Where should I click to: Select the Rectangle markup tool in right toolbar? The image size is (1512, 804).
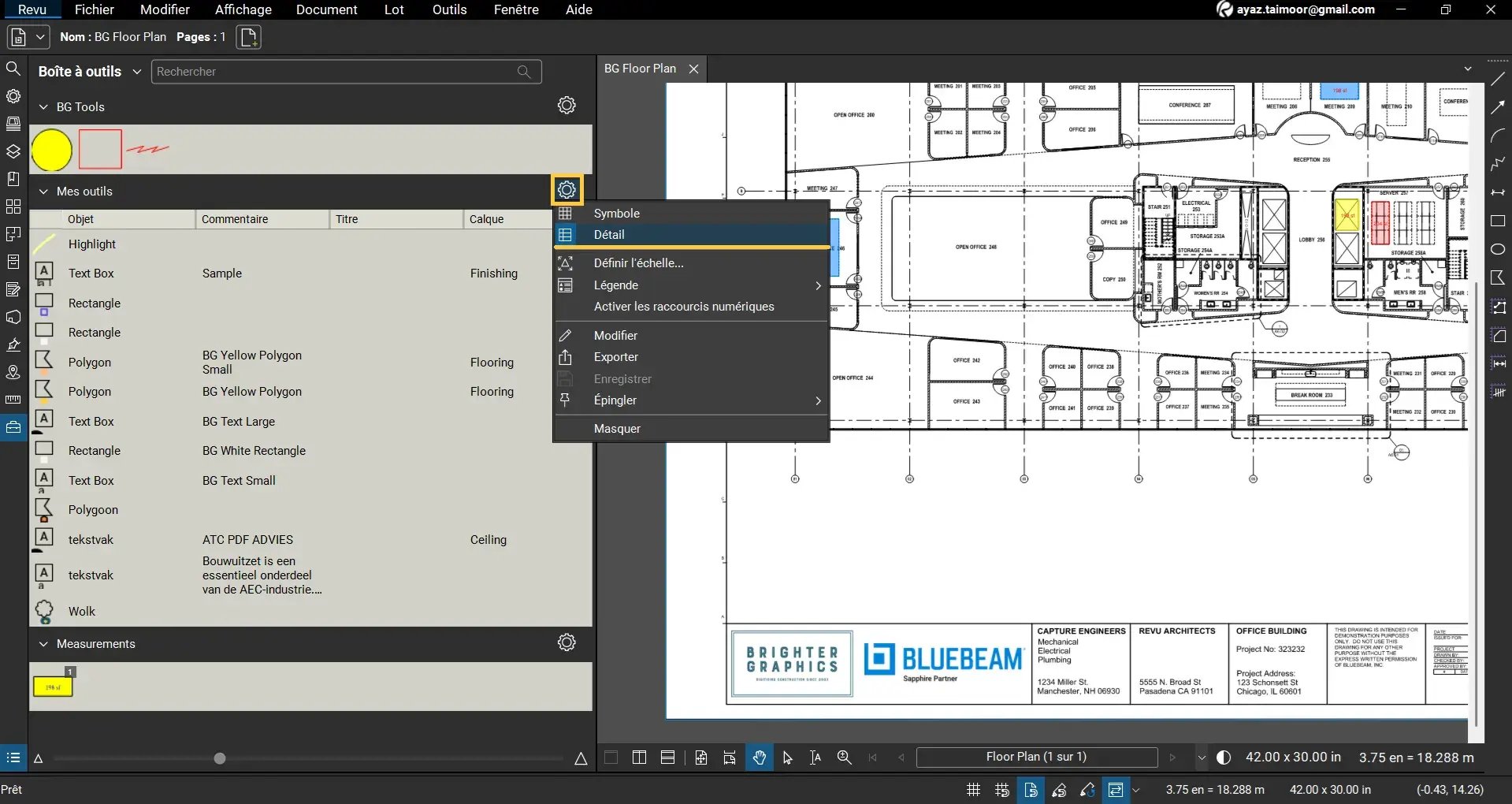pos(1498,221)
